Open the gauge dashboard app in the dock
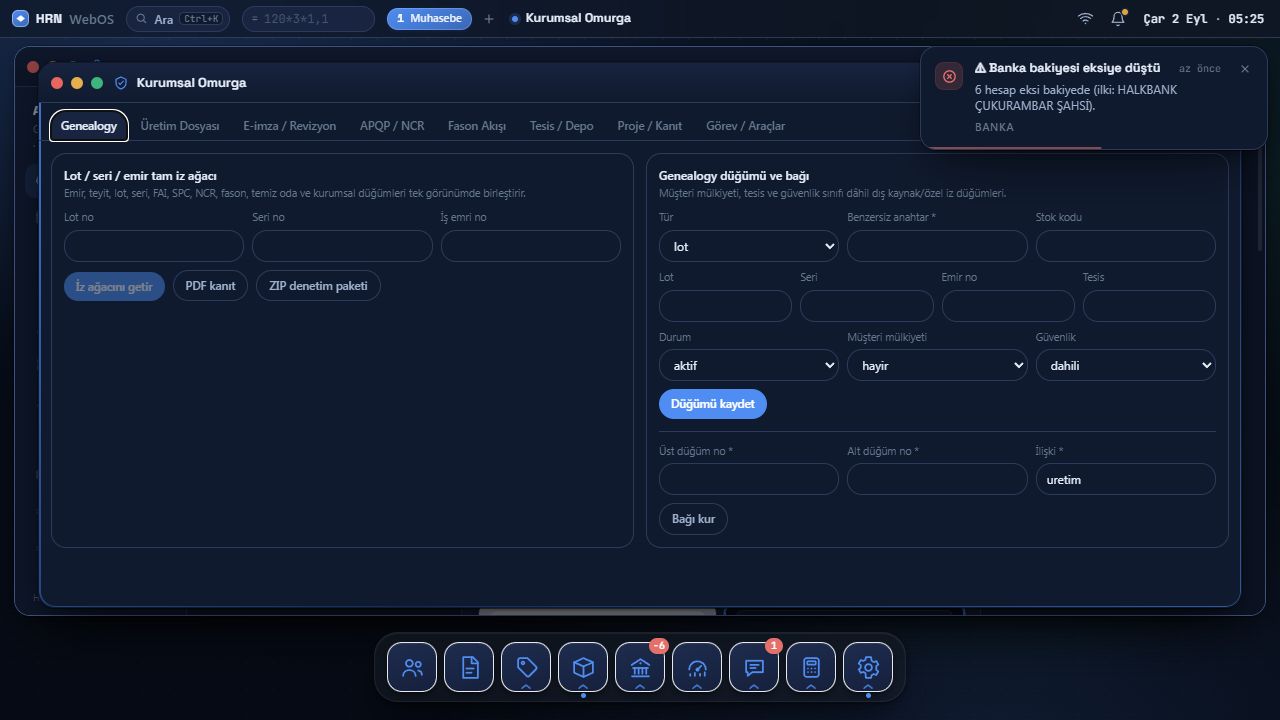The height and width of the screenshot is (720, 1280). 697,667
